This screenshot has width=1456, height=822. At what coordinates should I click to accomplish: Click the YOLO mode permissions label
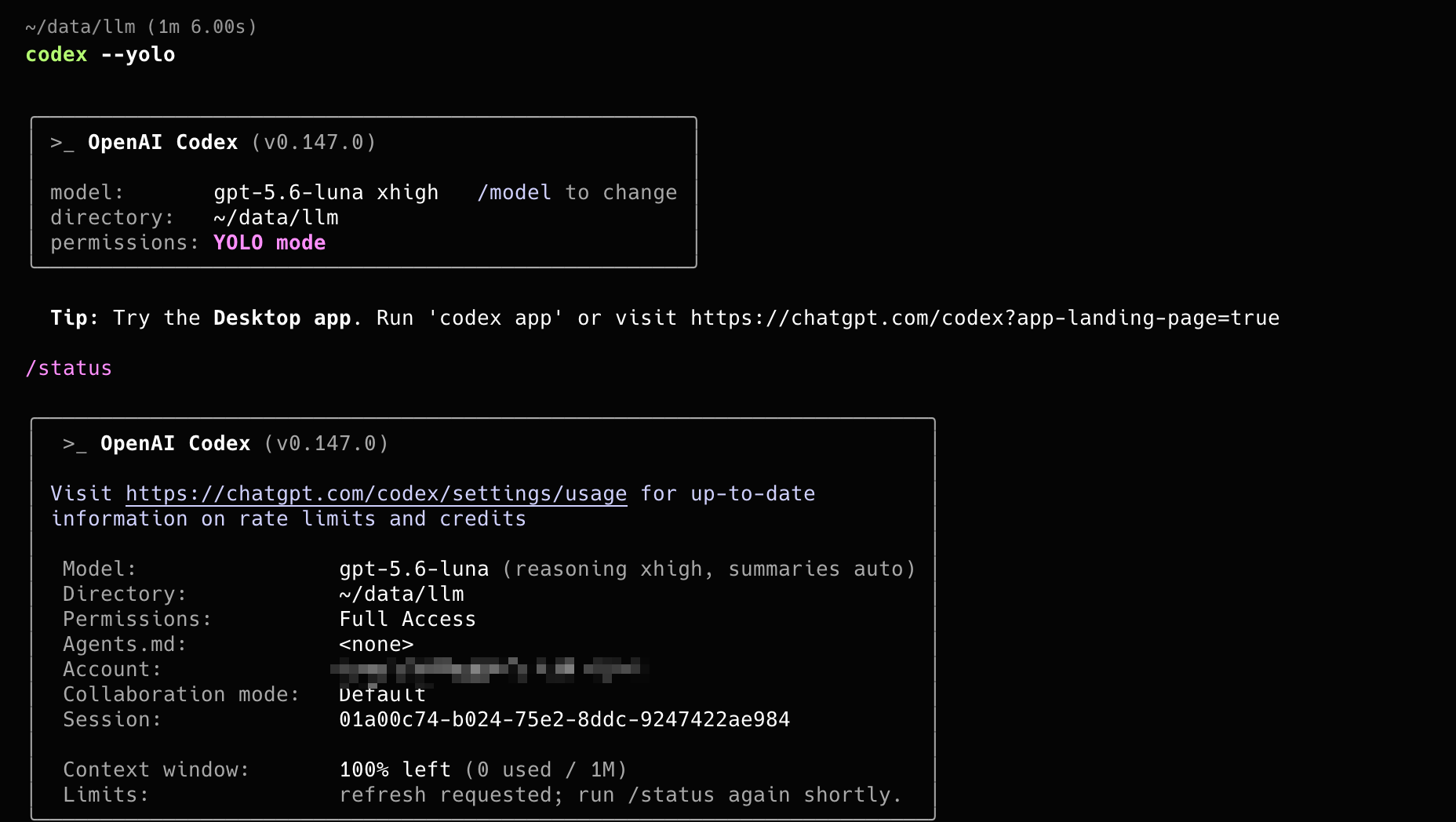pyautogui.click(x=270, y=242)
